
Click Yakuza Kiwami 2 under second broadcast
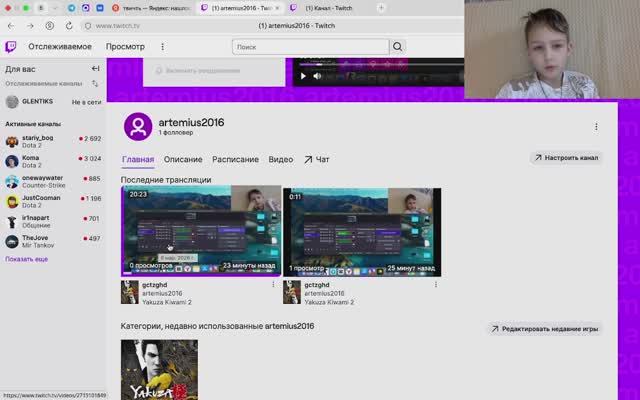point(329,302)
